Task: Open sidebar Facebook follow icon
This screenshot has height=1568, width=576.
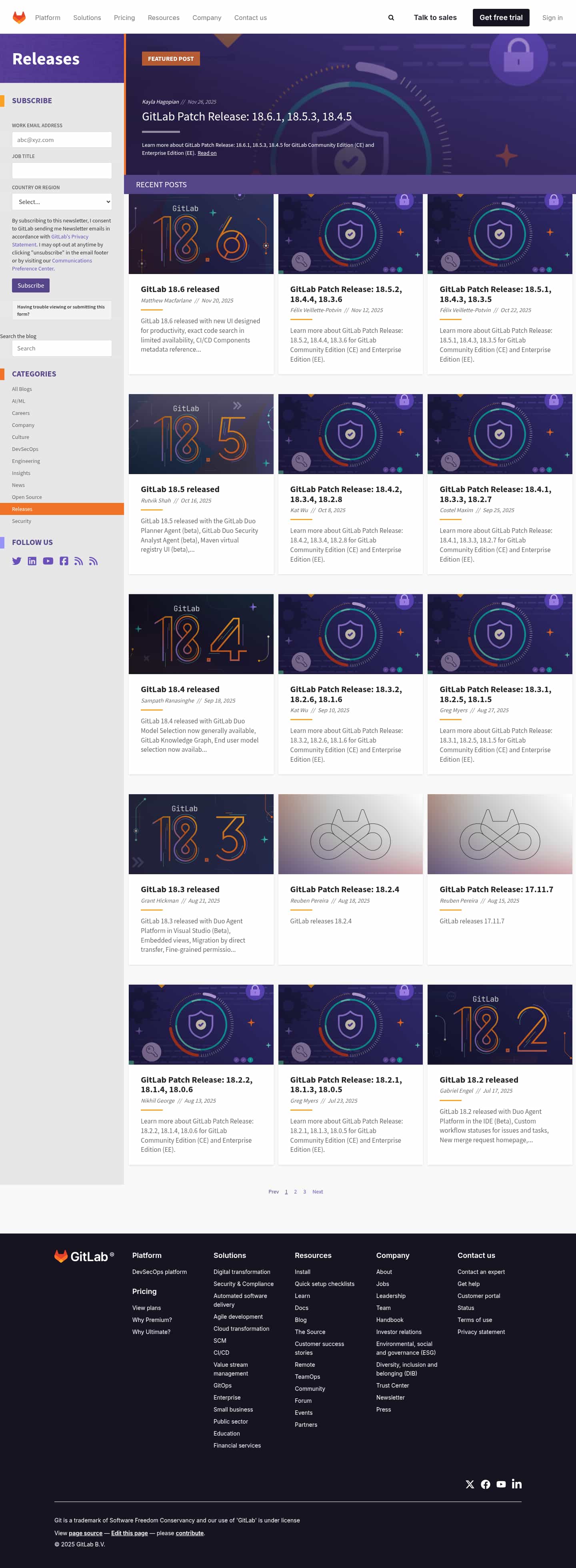Action: pos(64,561)
